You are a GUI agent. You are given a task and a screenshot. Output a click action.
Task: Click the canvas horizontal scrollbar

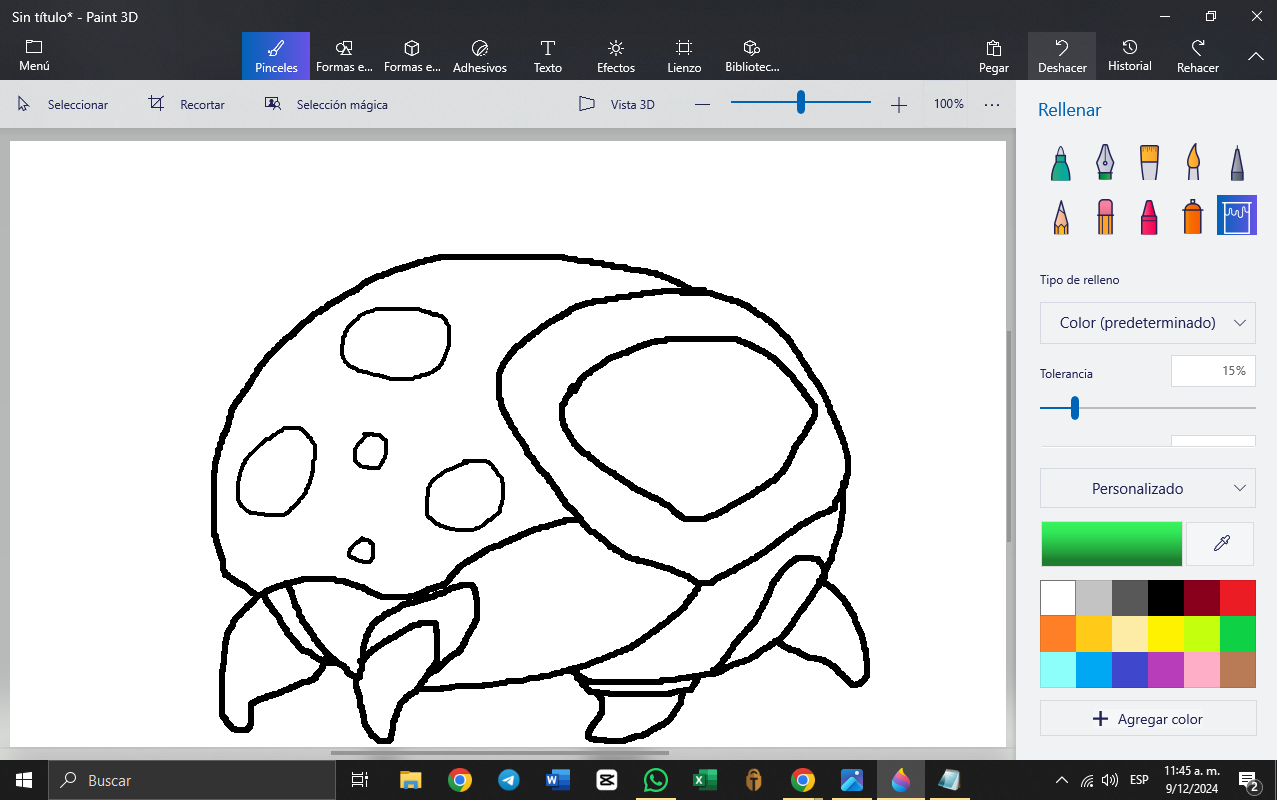pyautogui.click(x=500, y=753)
